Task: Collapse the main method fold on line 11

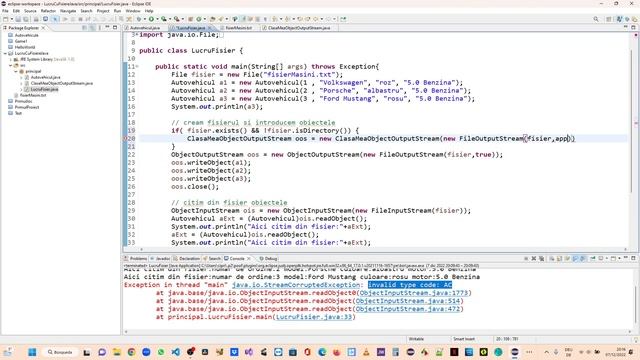Action: point(137,67)
